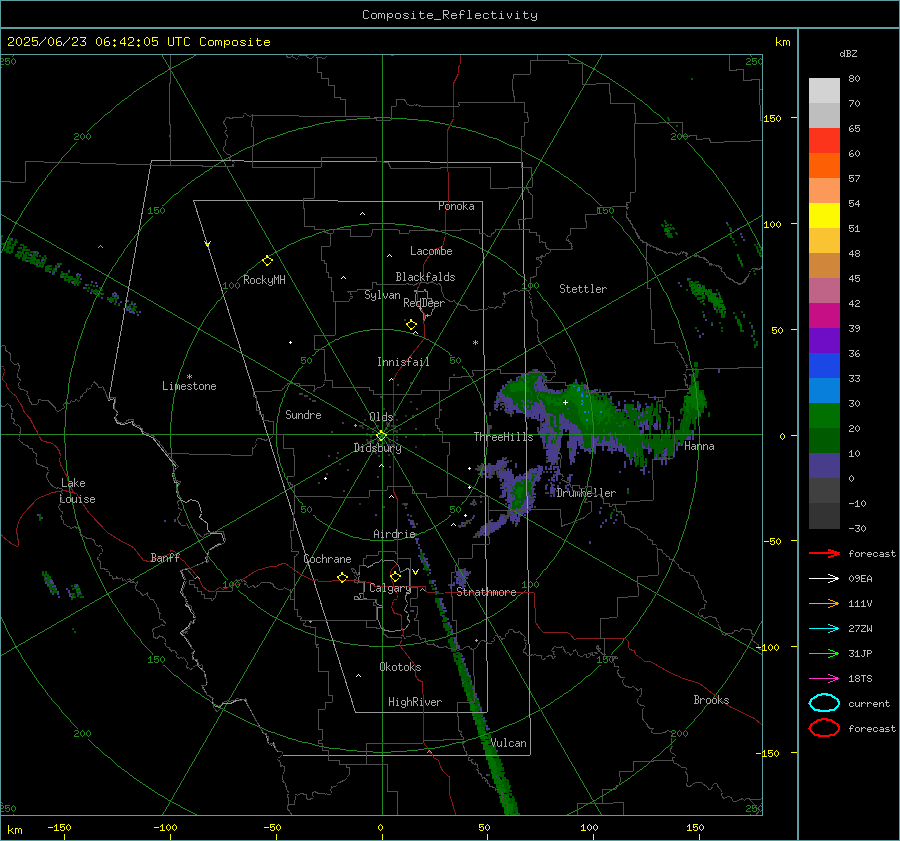Click the orange 111V arrow legend icon
The image size is (900, 841).
click(824, 603)
